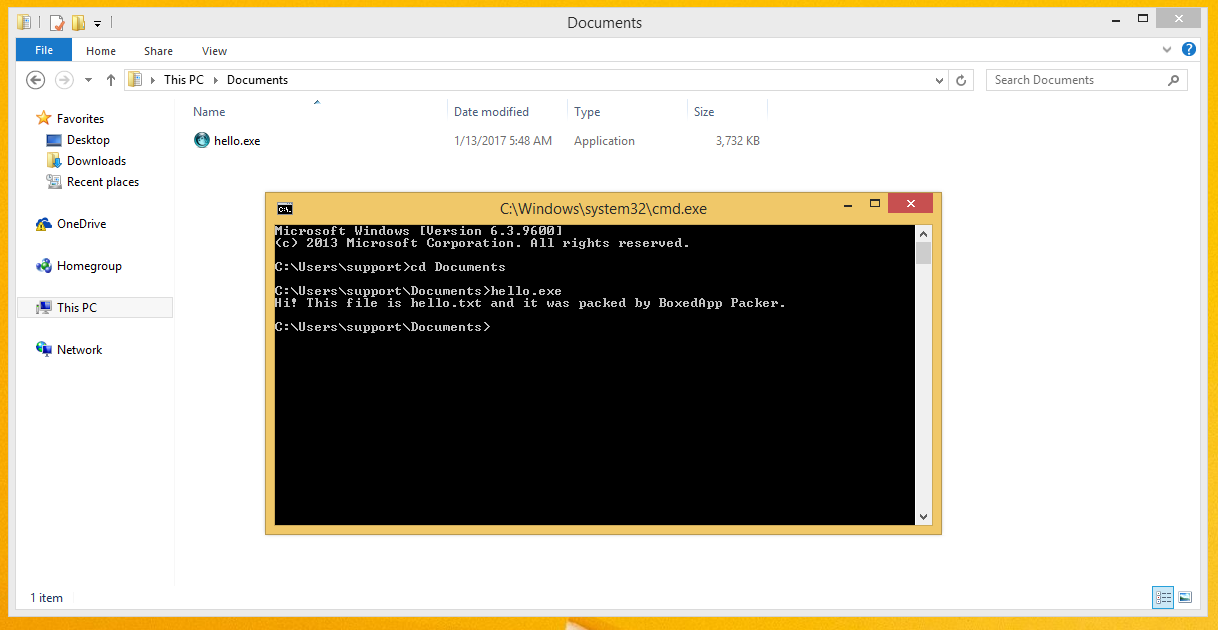The height and width of the screenshot is (630, 1218).
Task: Open the Customize Quick Access Toolbar dropdown
Action: pos(97,23)
